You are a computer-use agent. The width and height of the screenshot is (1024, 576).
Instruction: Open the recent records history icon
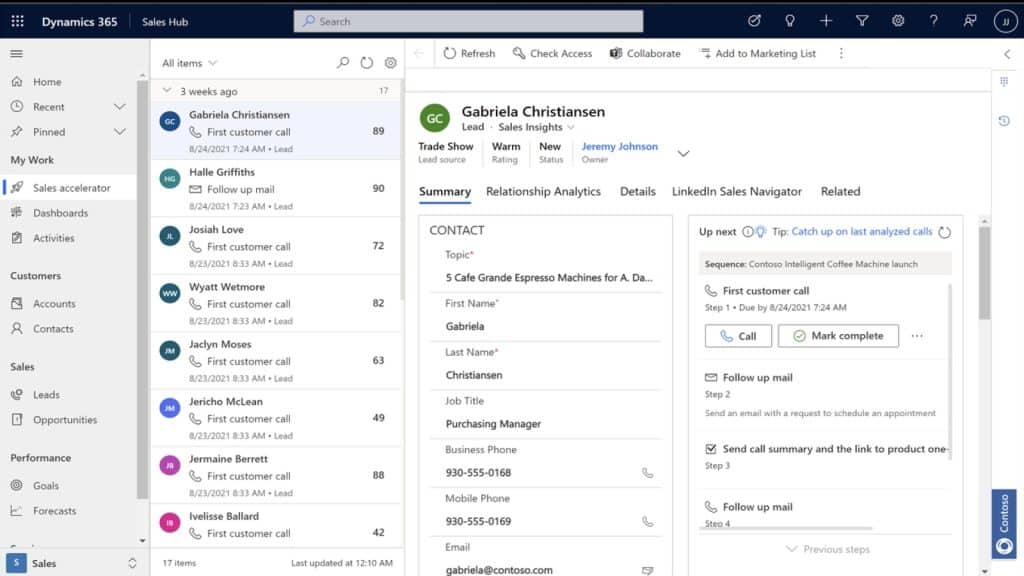click(x=1003, y=120)
